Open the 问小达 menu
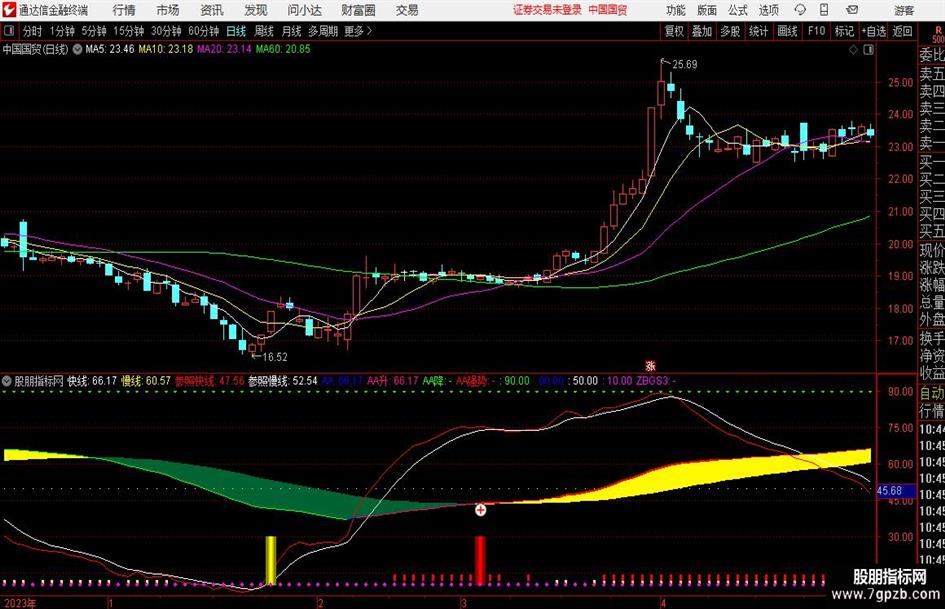The width and height of the screenshot is (945, 609). click(x=304, y=10)
